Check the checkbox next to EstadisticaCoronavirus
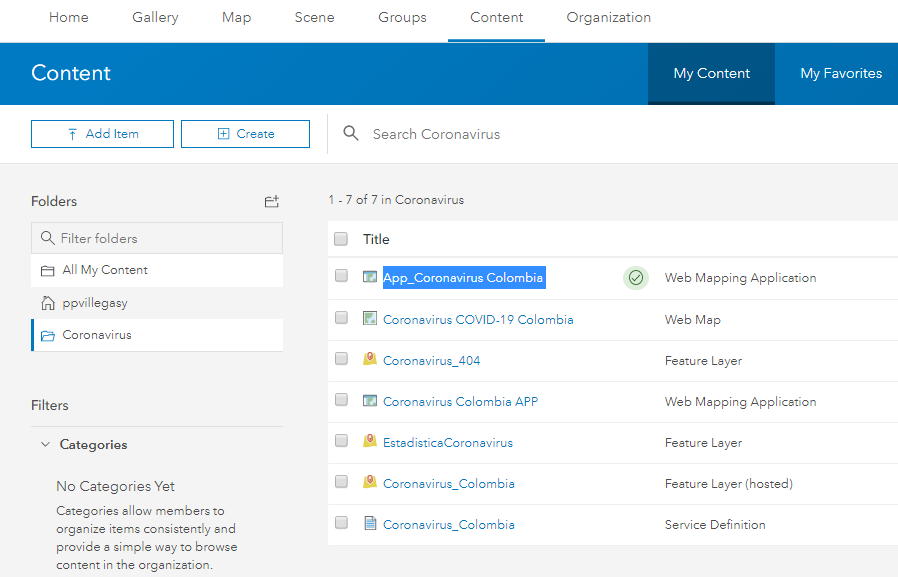This screenshot has height=577, width=898. pos(341,442)
